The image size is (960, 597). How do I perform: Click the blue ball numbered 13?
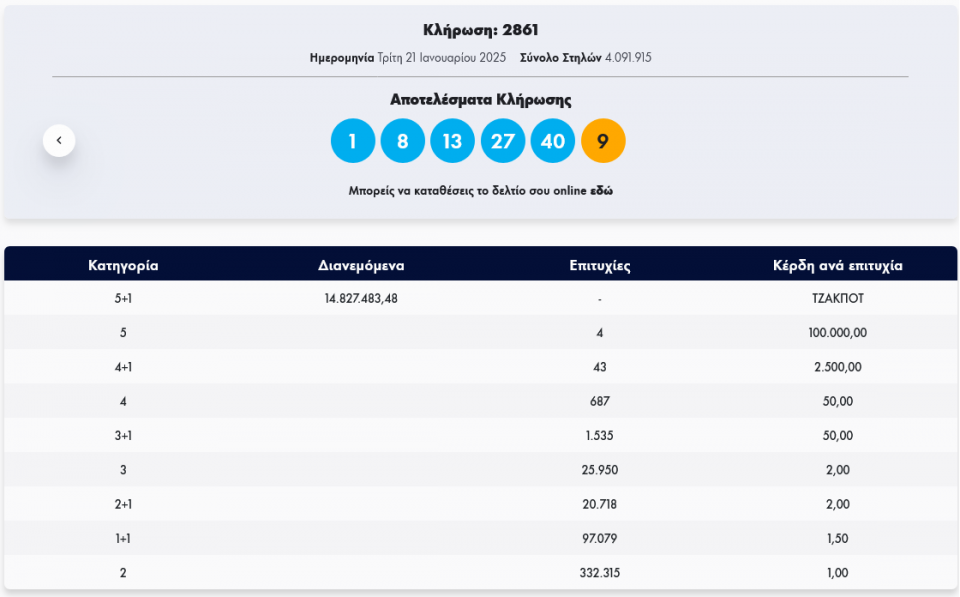click(453, 141)
